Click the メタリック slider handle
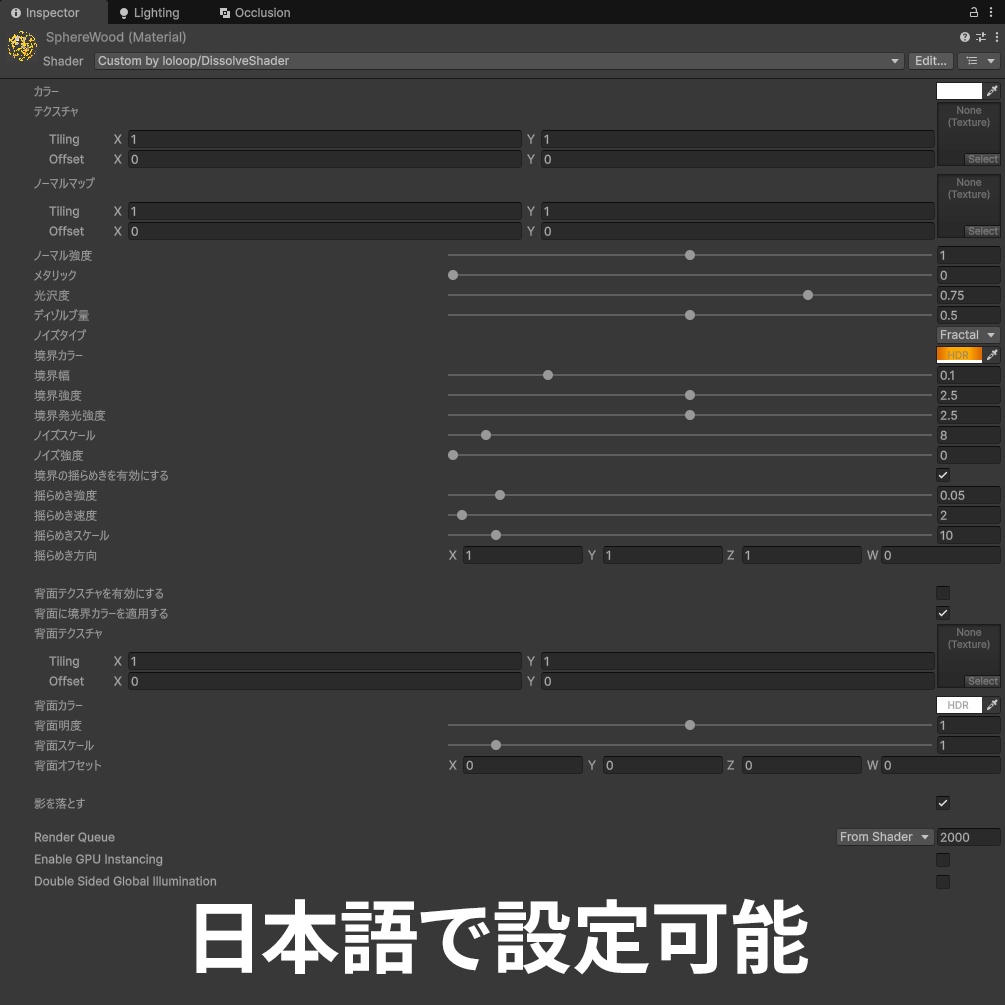 tap(452, 275)
